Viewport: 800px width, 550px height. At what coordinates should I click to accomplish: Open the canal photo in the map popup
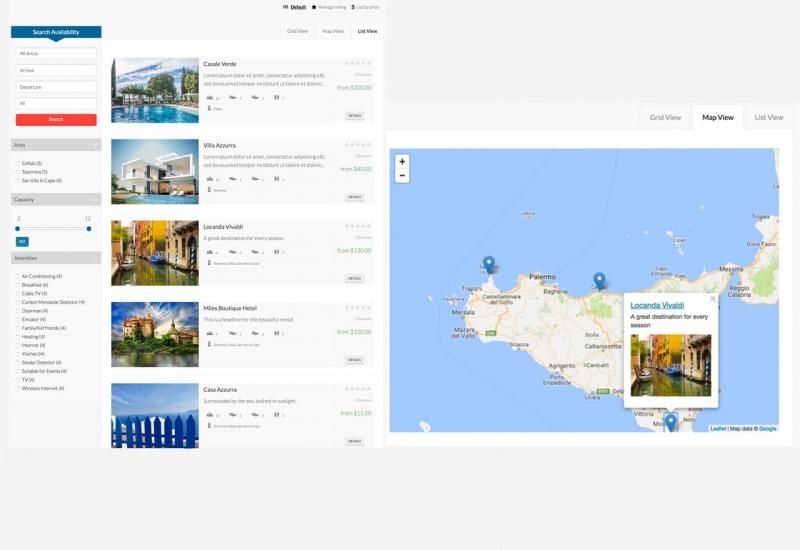(x=671, y=365)
